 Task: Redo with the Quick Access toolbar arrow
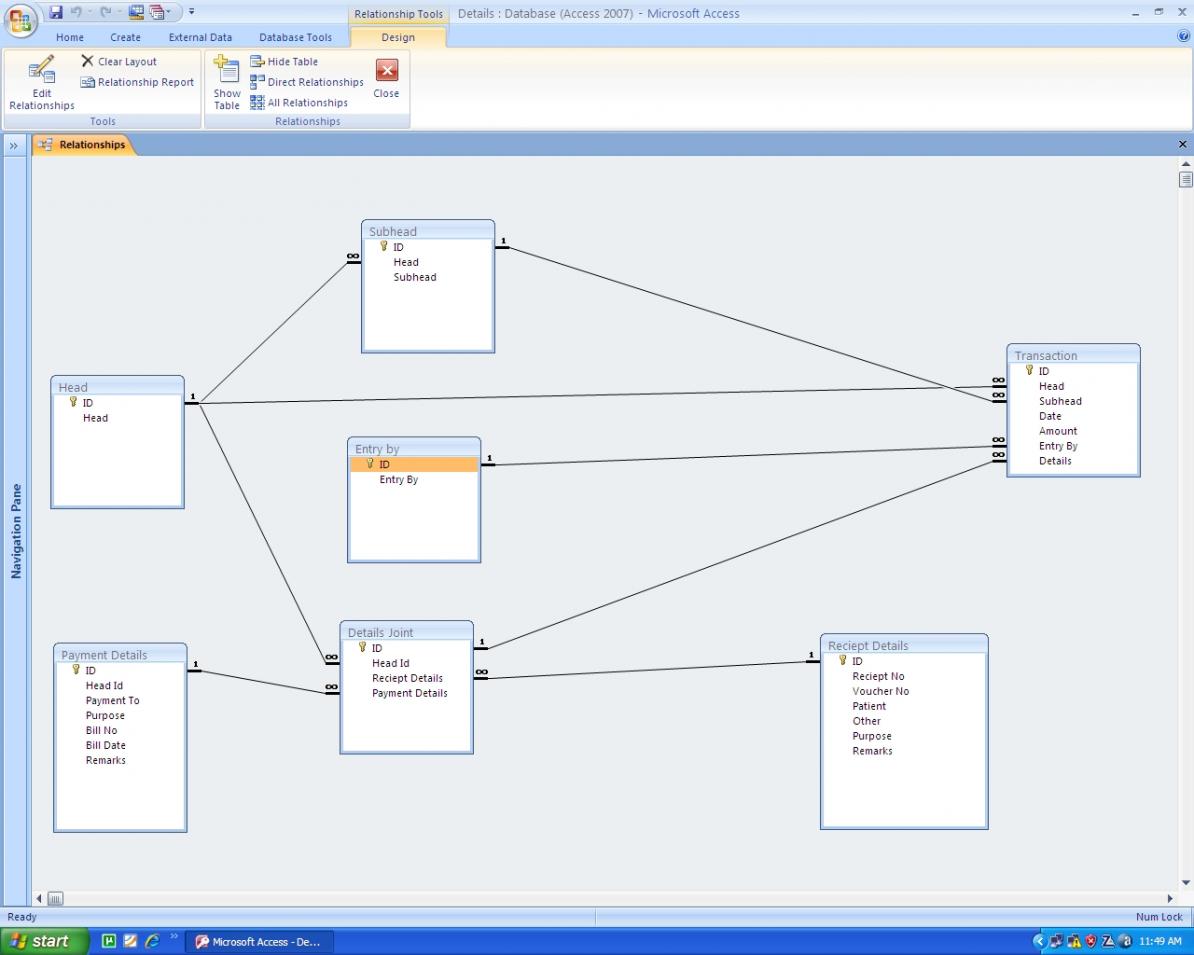106,12
